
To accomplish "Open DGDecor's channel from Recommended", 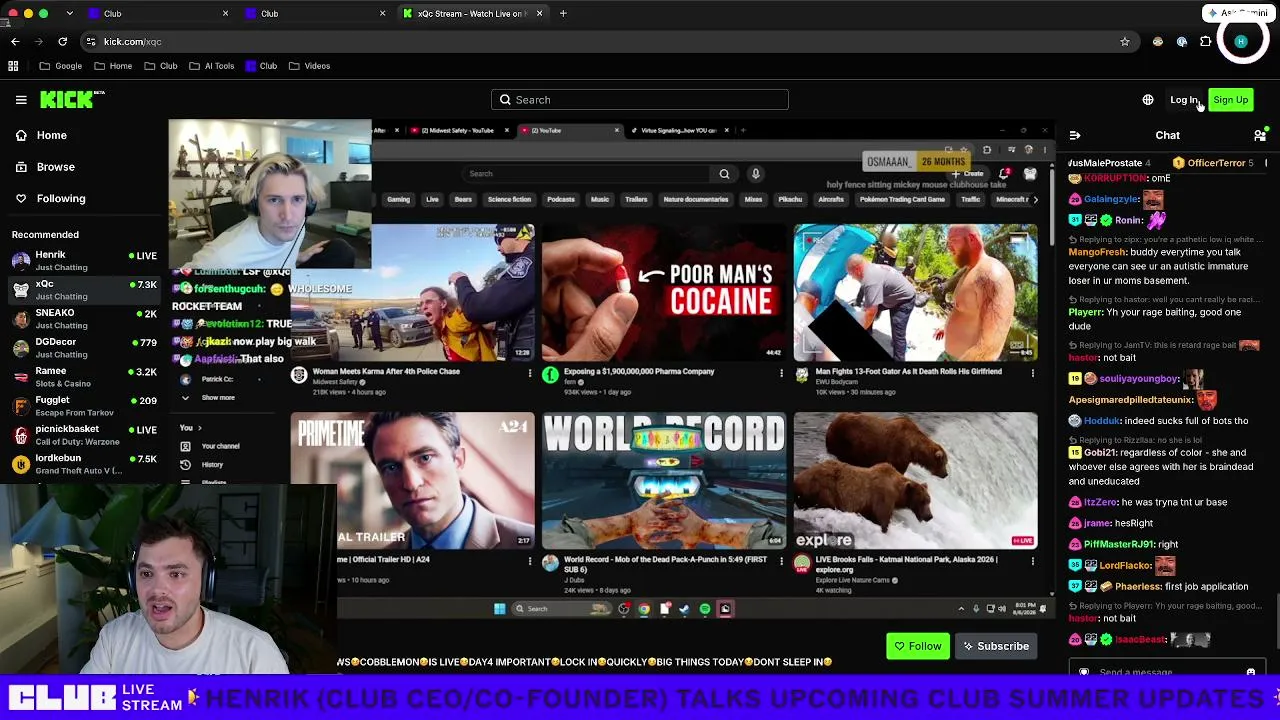I will coord(84,347).
